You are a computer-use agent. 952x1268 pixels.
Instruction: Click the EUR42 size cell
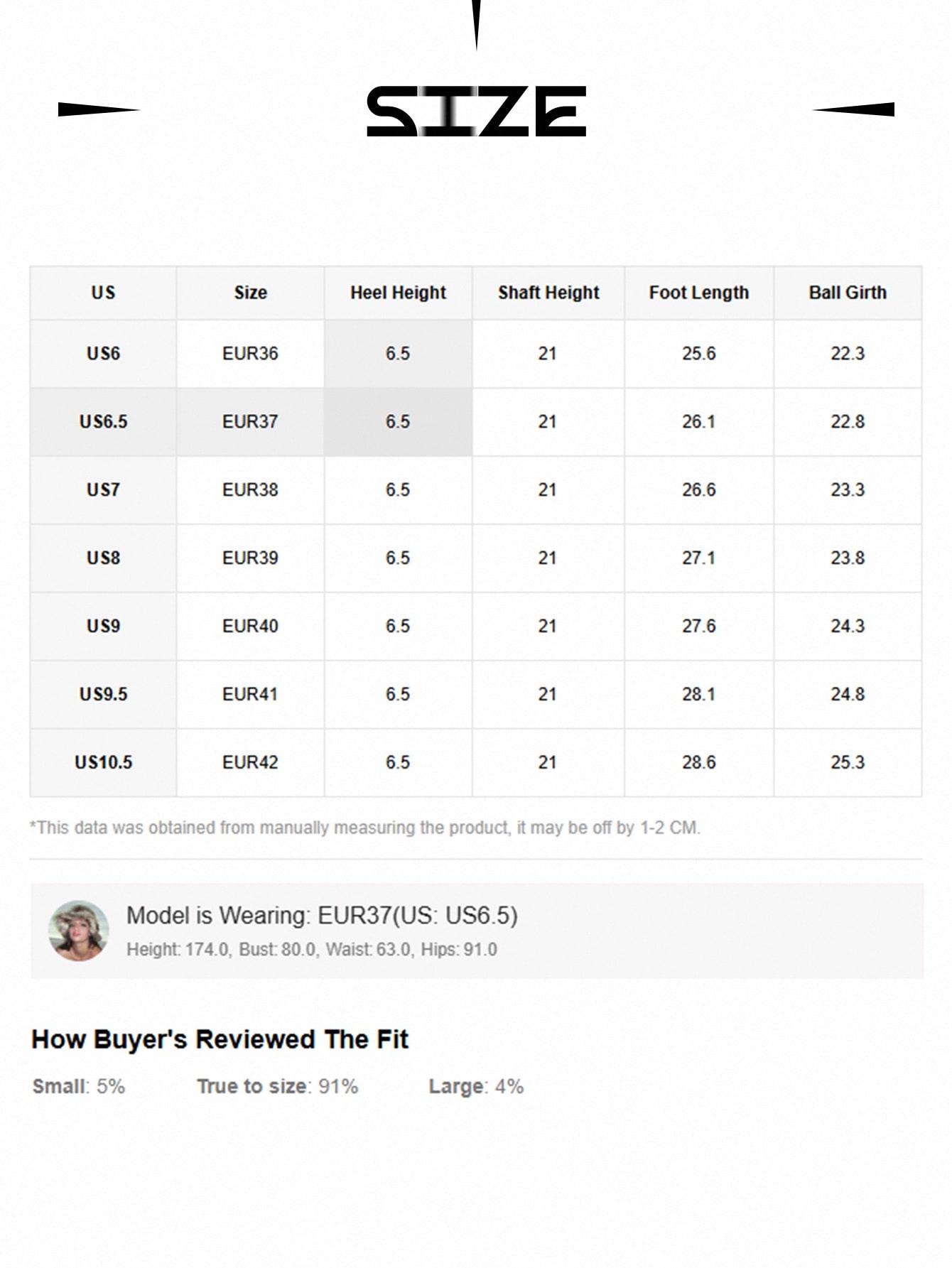[x=250, y=763]
